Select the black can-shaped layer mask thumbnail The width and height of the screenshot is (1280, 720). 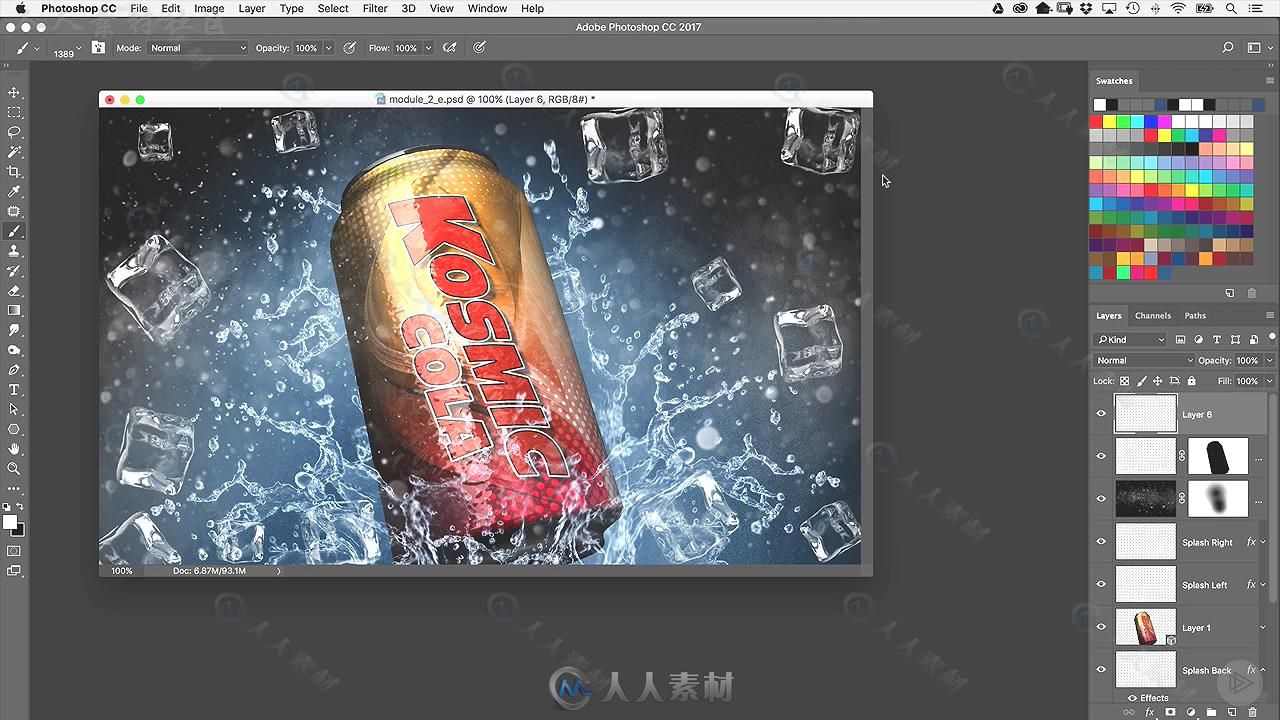1218,456
